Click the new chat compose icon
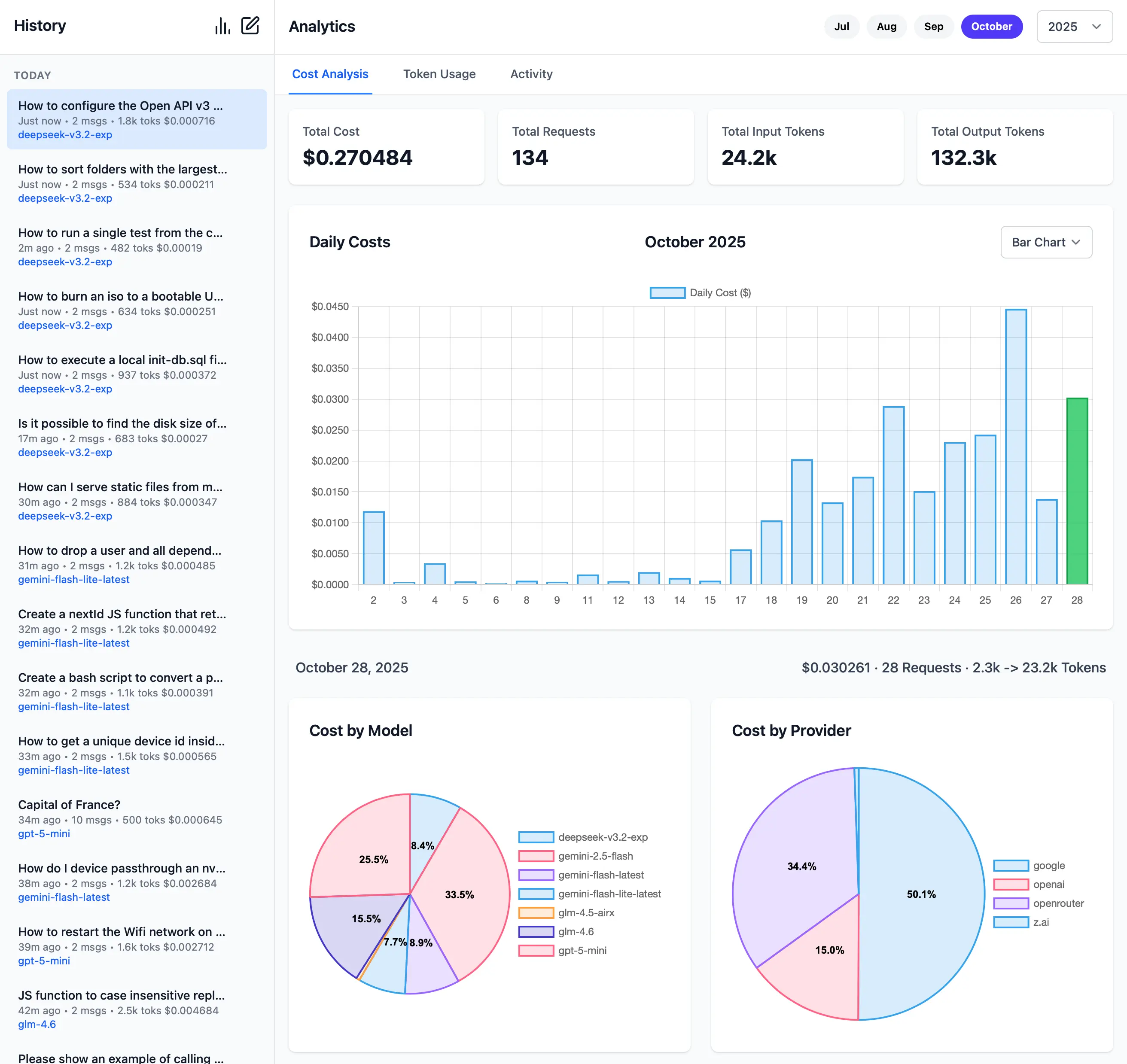 251,25
